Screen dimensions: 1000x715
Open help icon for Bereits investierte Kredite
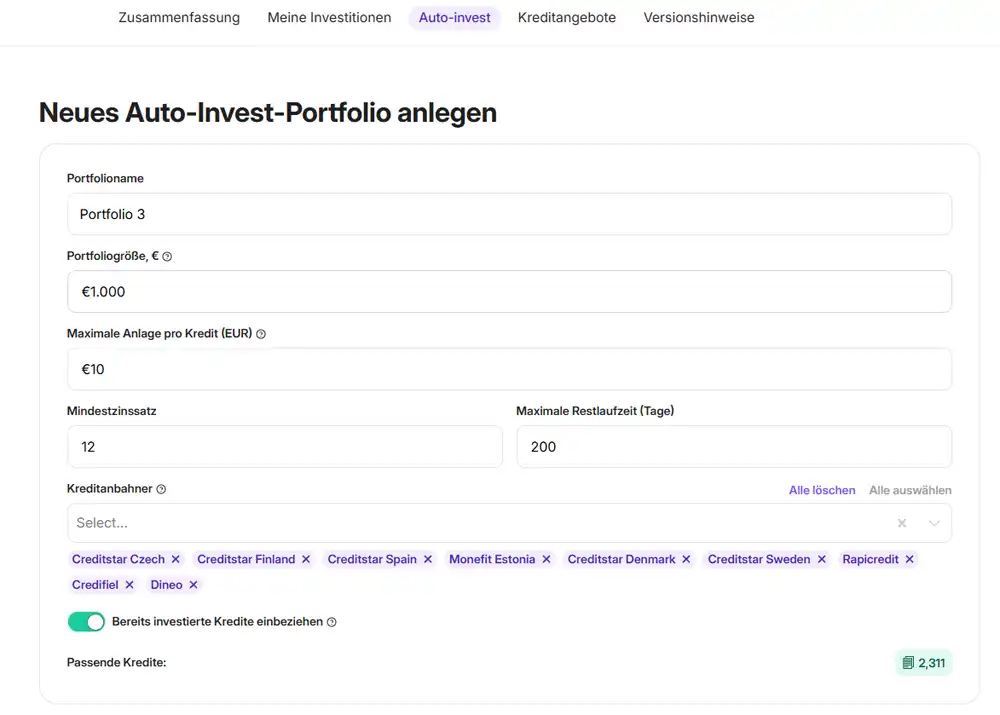coord(332,622)
